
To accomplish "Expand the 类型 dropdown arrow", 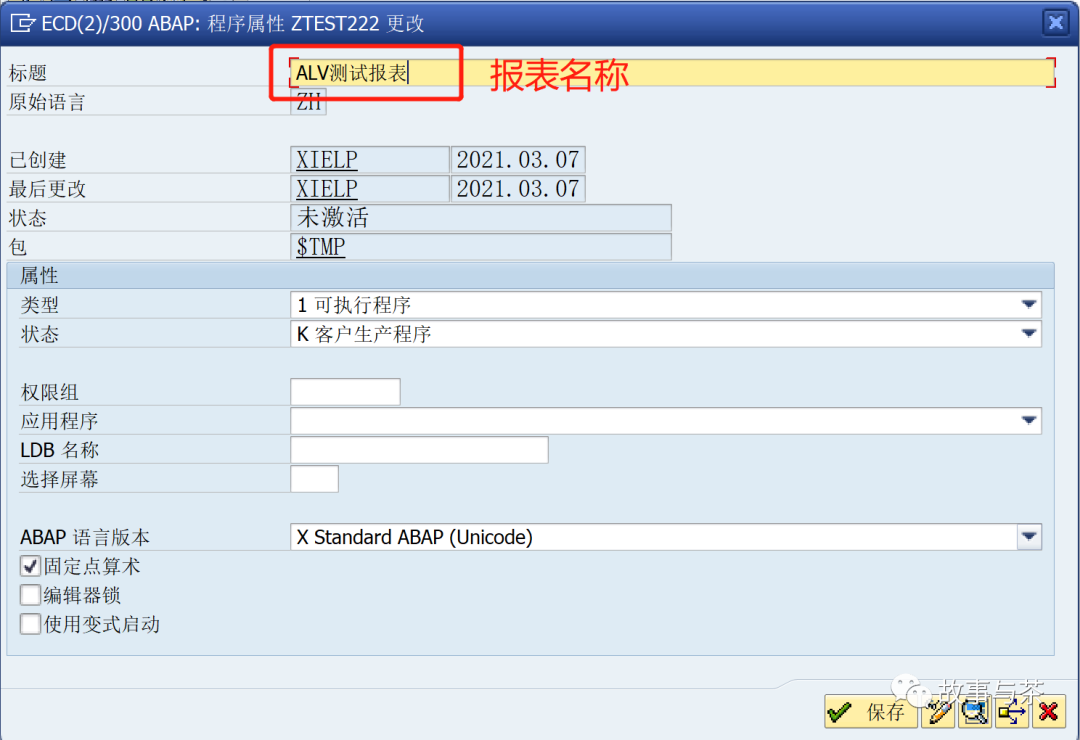I will point(1029,305).
